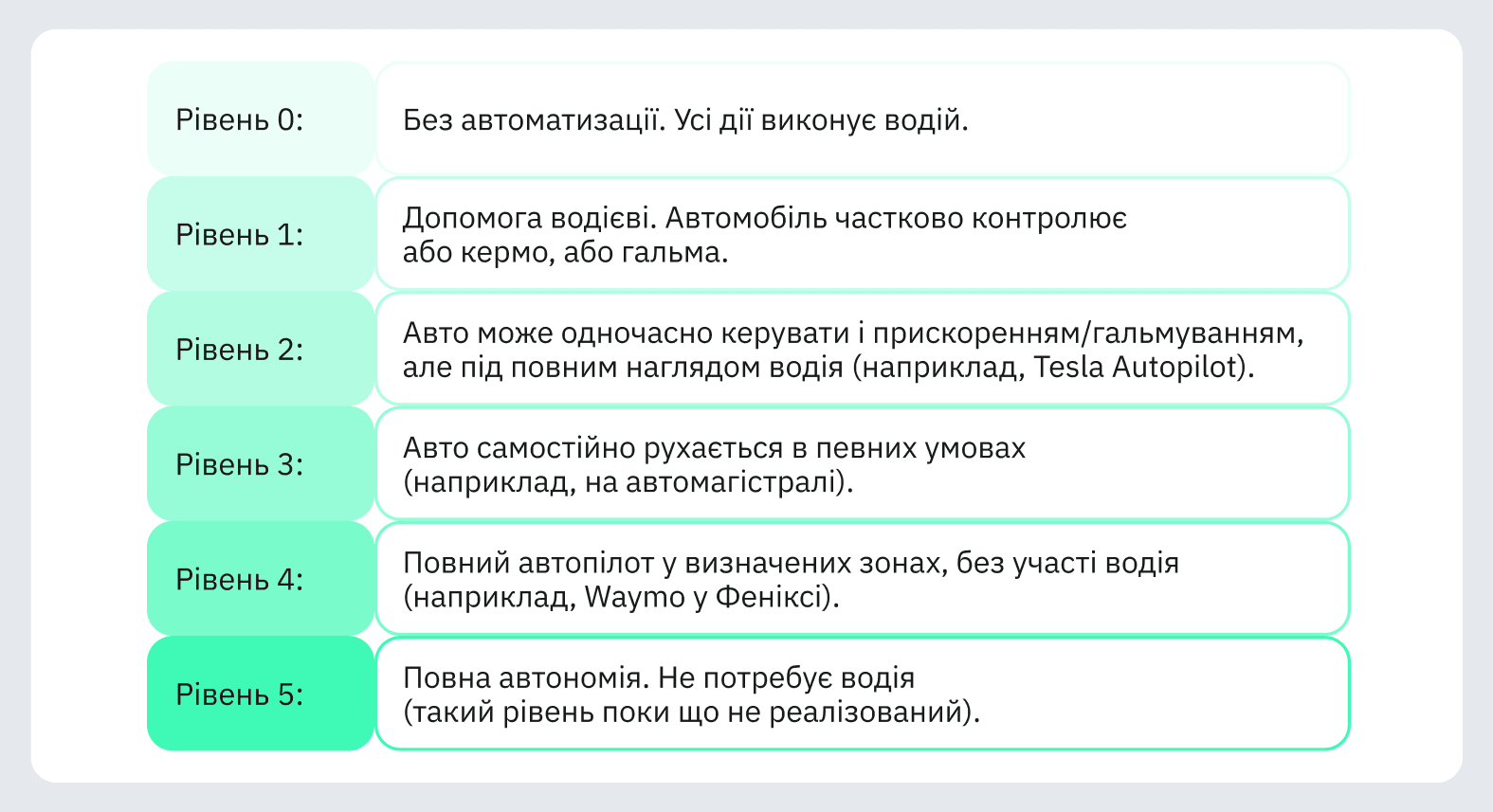Click the word "Waymo"
This screenshot has height=812, width=1493.
point(634,598)
